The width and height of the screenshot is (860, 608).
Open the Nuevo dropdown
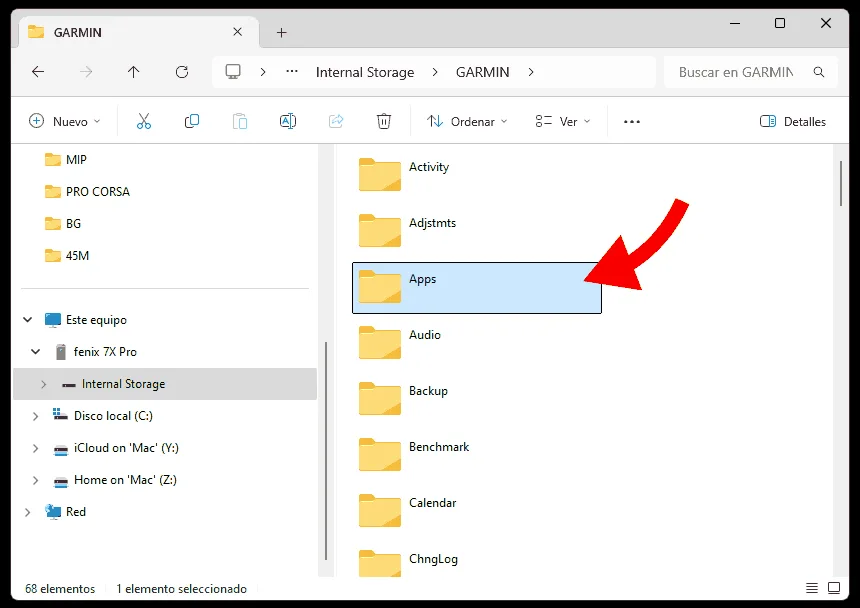(65, 121)
